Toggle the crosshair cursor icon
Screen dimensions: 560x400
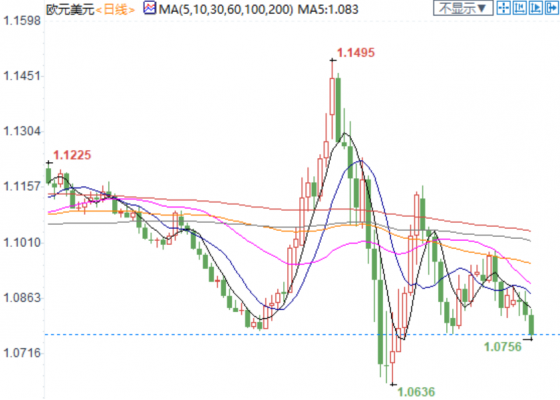click(x=504, y=8)
